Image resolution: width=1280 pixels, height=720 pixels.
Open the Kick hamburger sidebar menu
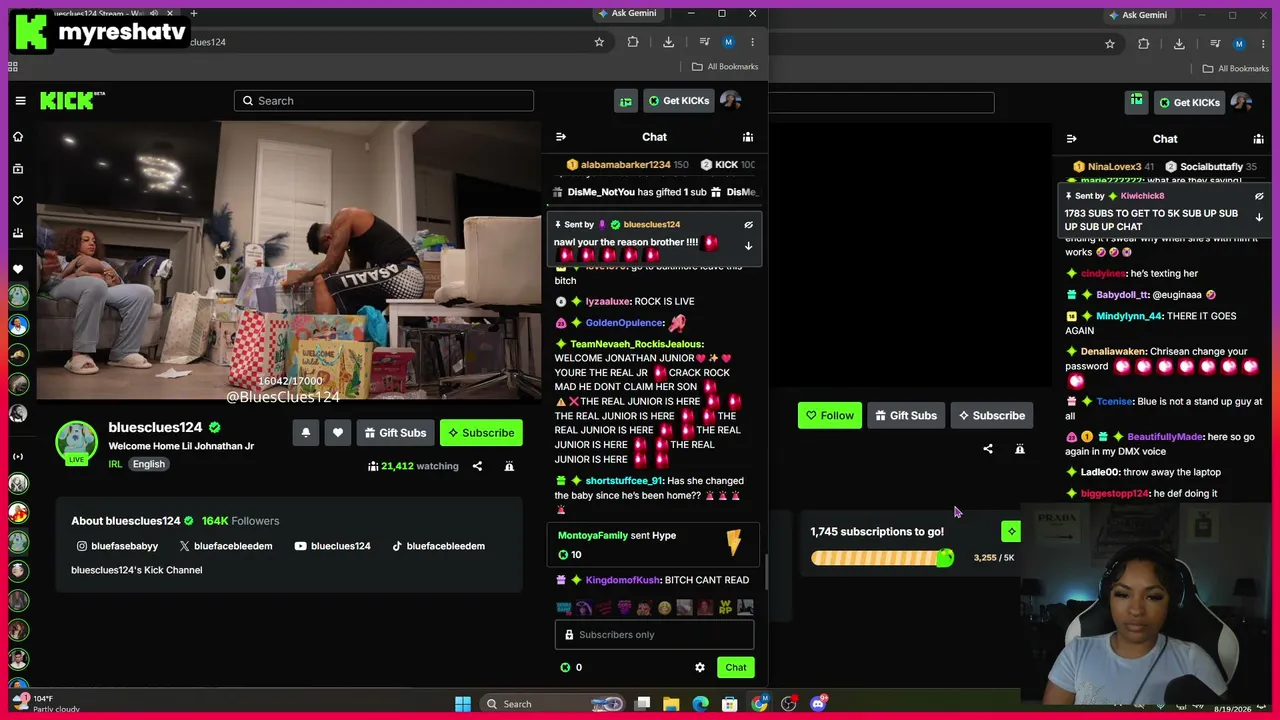20,101
